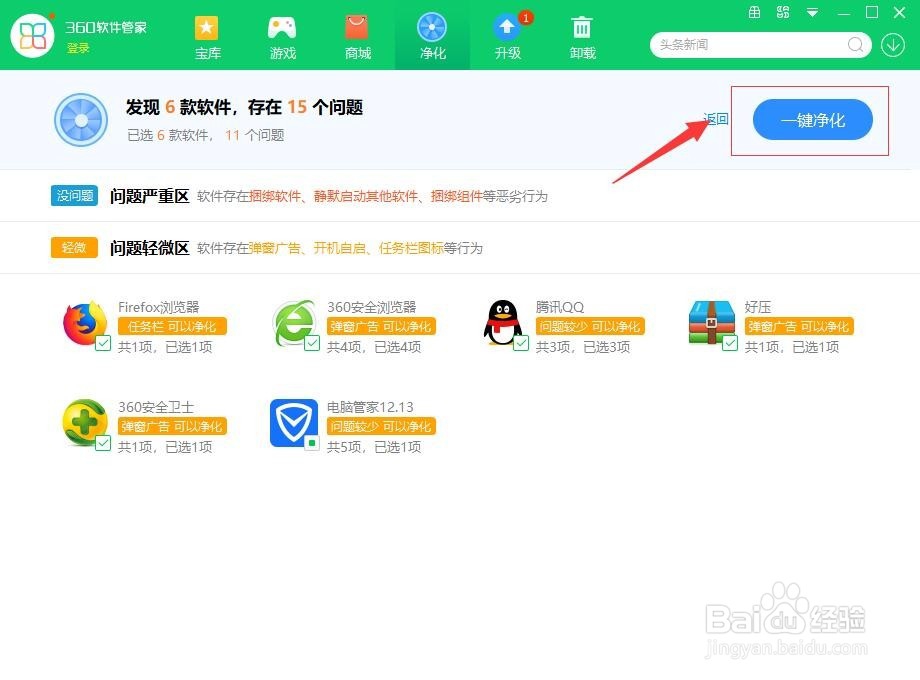Image resolution: width=920 pixels, height=680 pixels.
Task: Click the puzzle-piece plugin icon in titlebar
Action: tap(783, 13)
